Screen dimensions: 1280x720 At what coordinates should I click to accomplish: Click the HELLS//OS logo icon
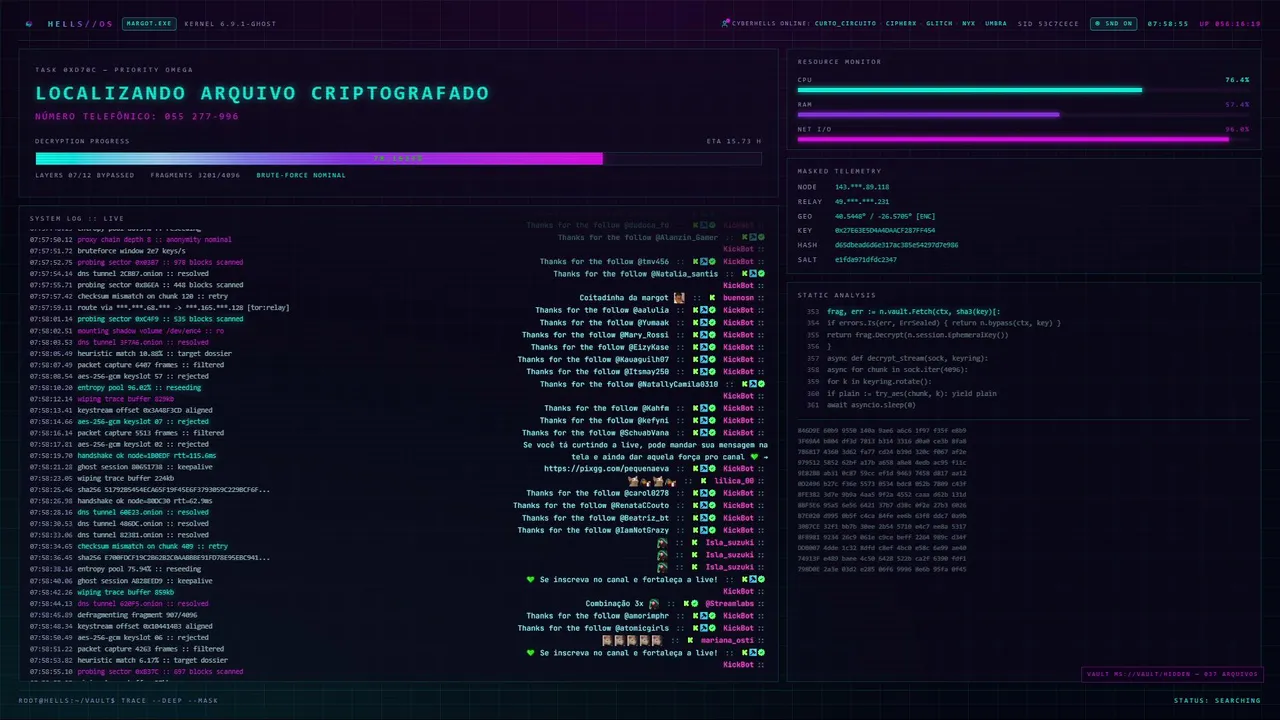point(29,23)
